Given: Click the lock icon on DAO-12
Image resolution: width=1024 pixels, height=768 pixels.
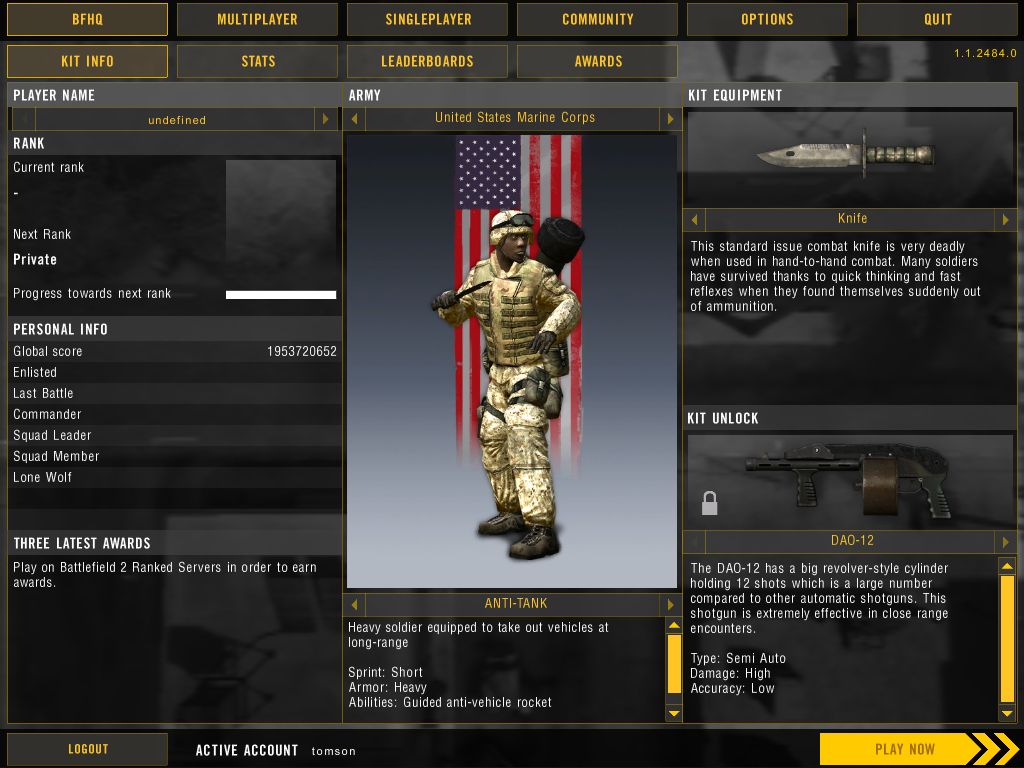Looking at the screenshot, I should 709,503.
